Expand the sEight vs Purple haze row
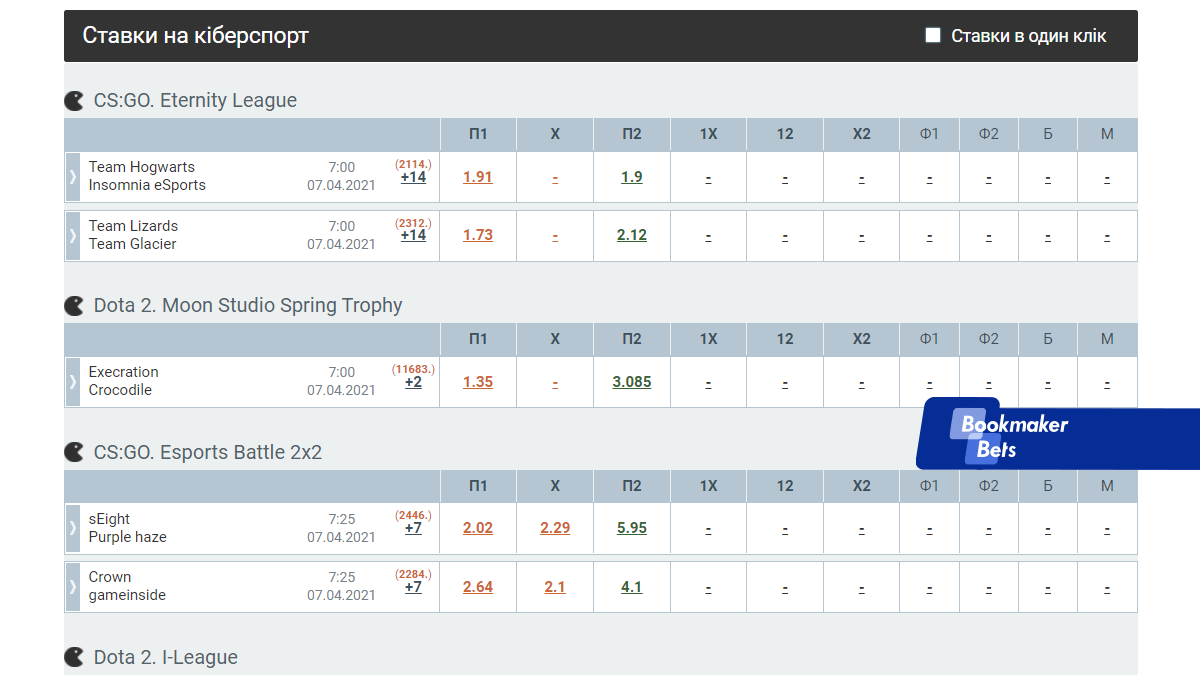1200x675 pixels. coord(72,528)
